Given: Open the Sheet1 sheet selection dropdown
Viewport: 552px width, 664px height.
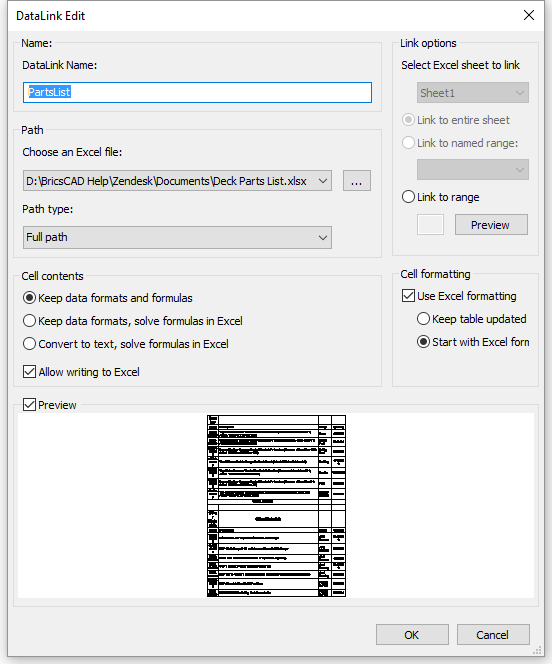Looking at the screenshot, I should 473,93.
